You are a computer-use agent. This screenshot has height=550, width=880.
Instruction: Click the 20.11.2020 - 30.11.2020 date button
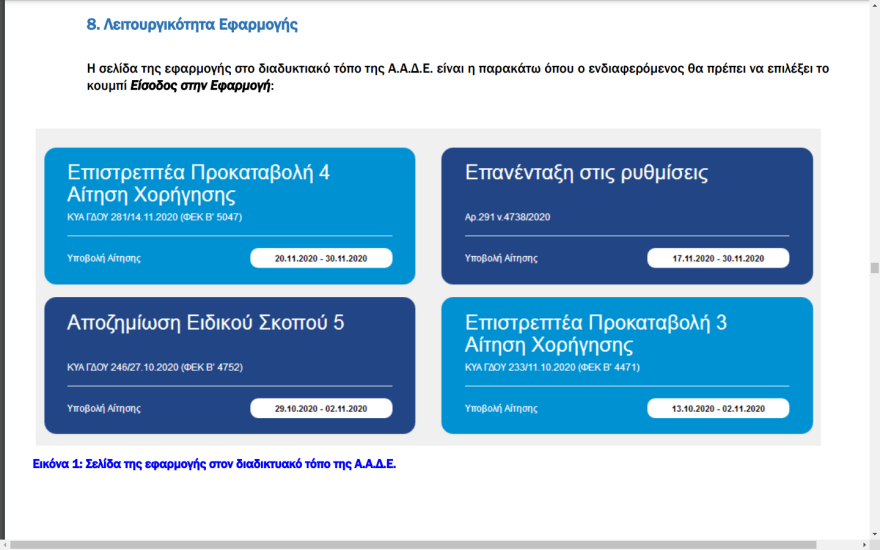pyautogui.click(x=321, y=258)
